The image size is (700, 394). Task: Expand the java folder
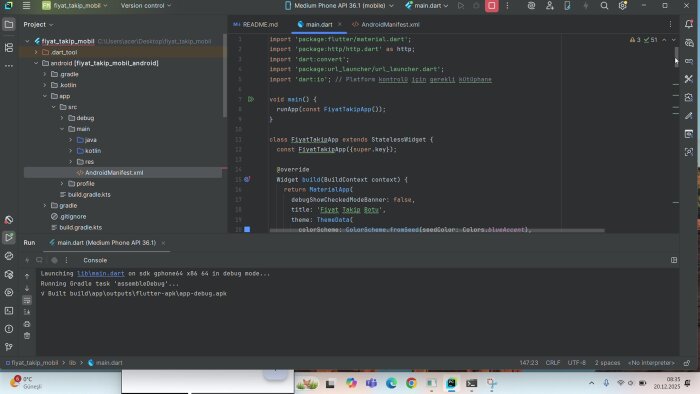point(71,140)
